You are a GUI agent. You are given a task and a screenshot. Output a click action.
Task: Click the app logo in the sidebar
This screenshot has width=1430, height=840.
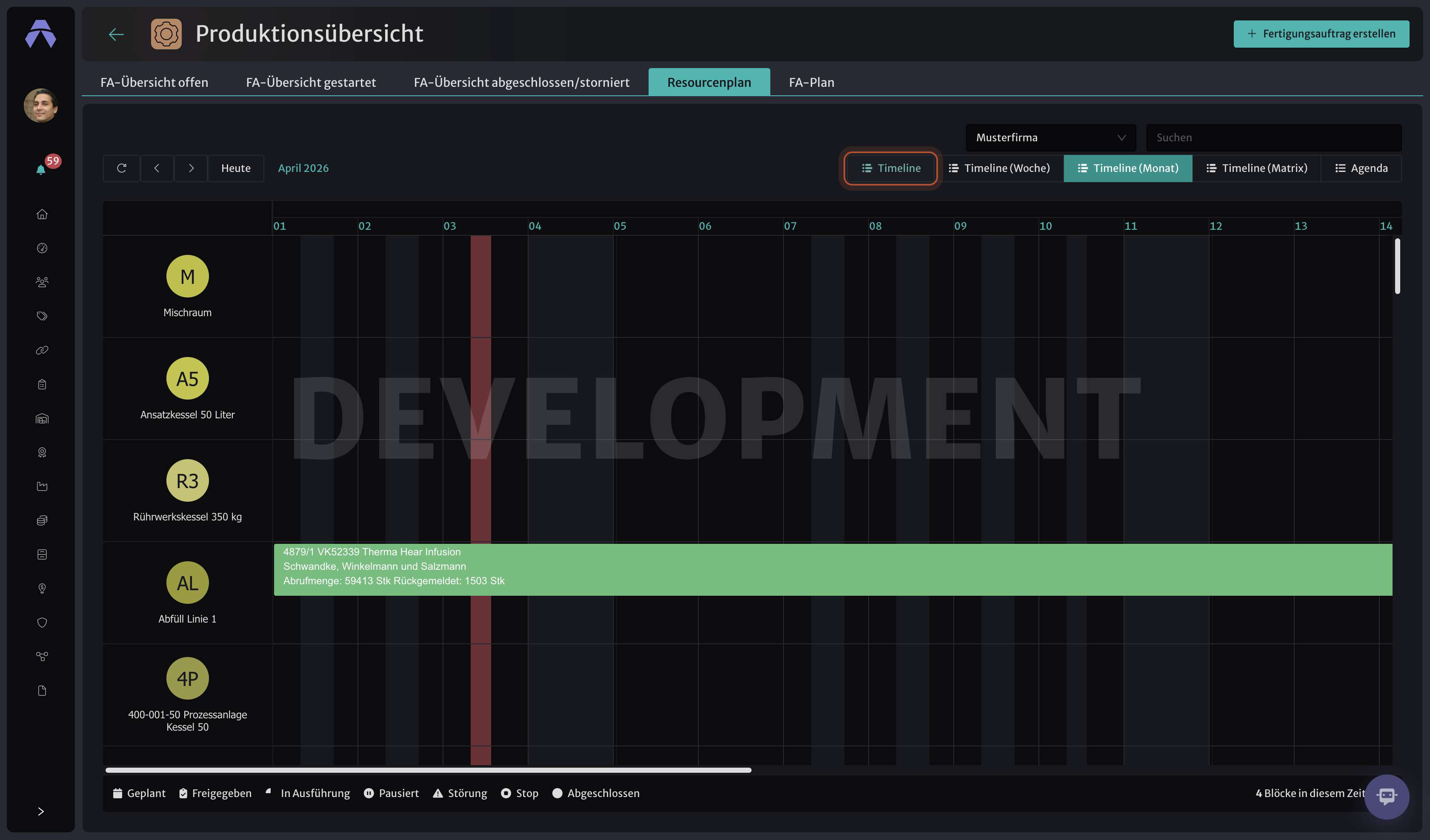[x=41, y=34]
